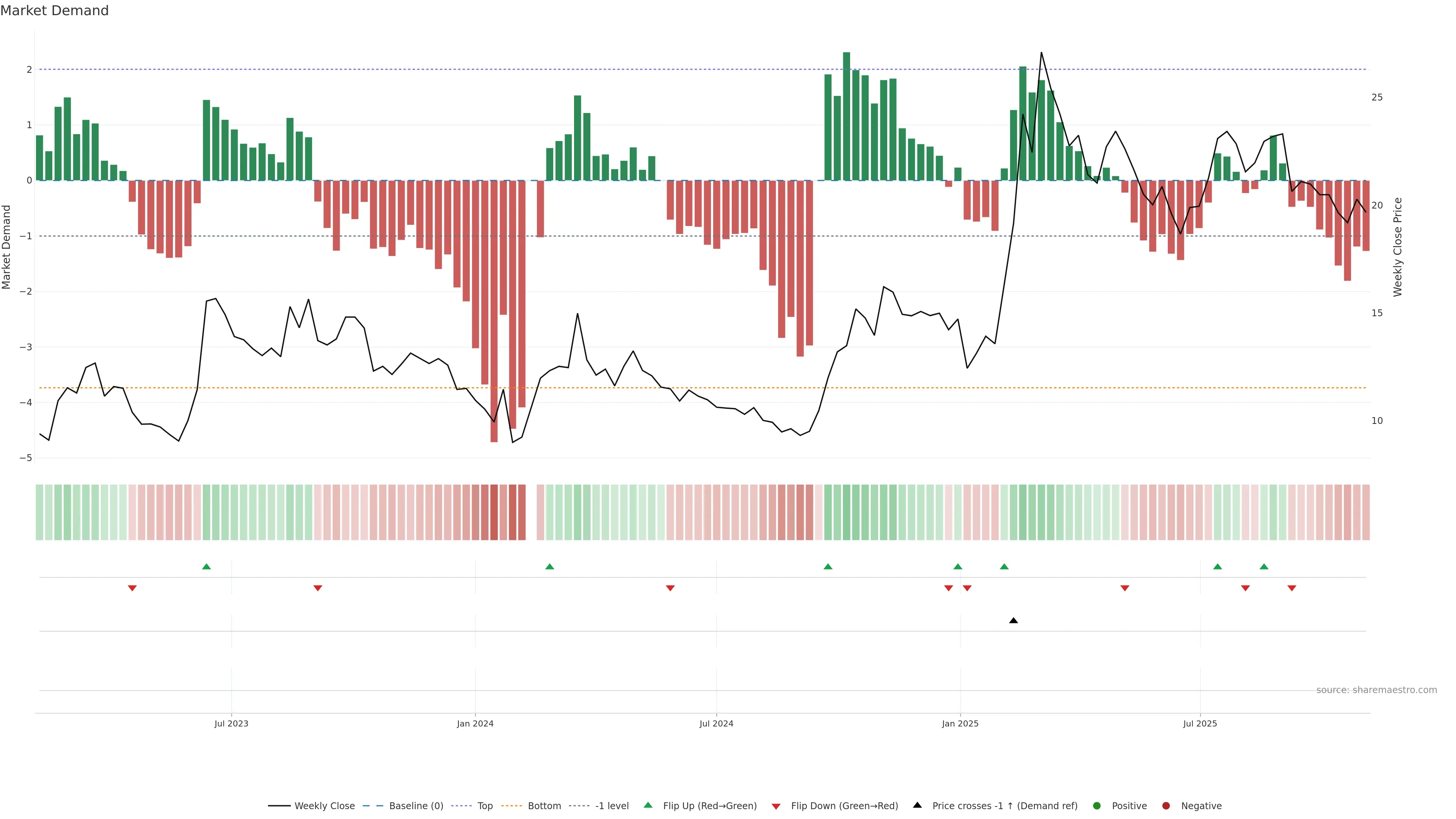Click Price crosses -1 legend triangle icon
This screenshot has height=819, width=1456.
pos(917,805)
